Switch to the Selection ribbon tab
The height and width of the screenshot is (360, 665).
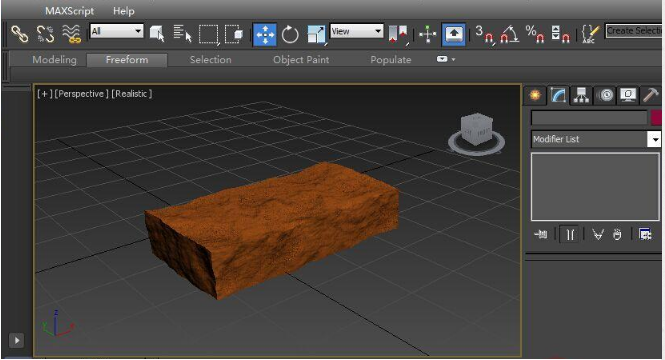(210, 60)
